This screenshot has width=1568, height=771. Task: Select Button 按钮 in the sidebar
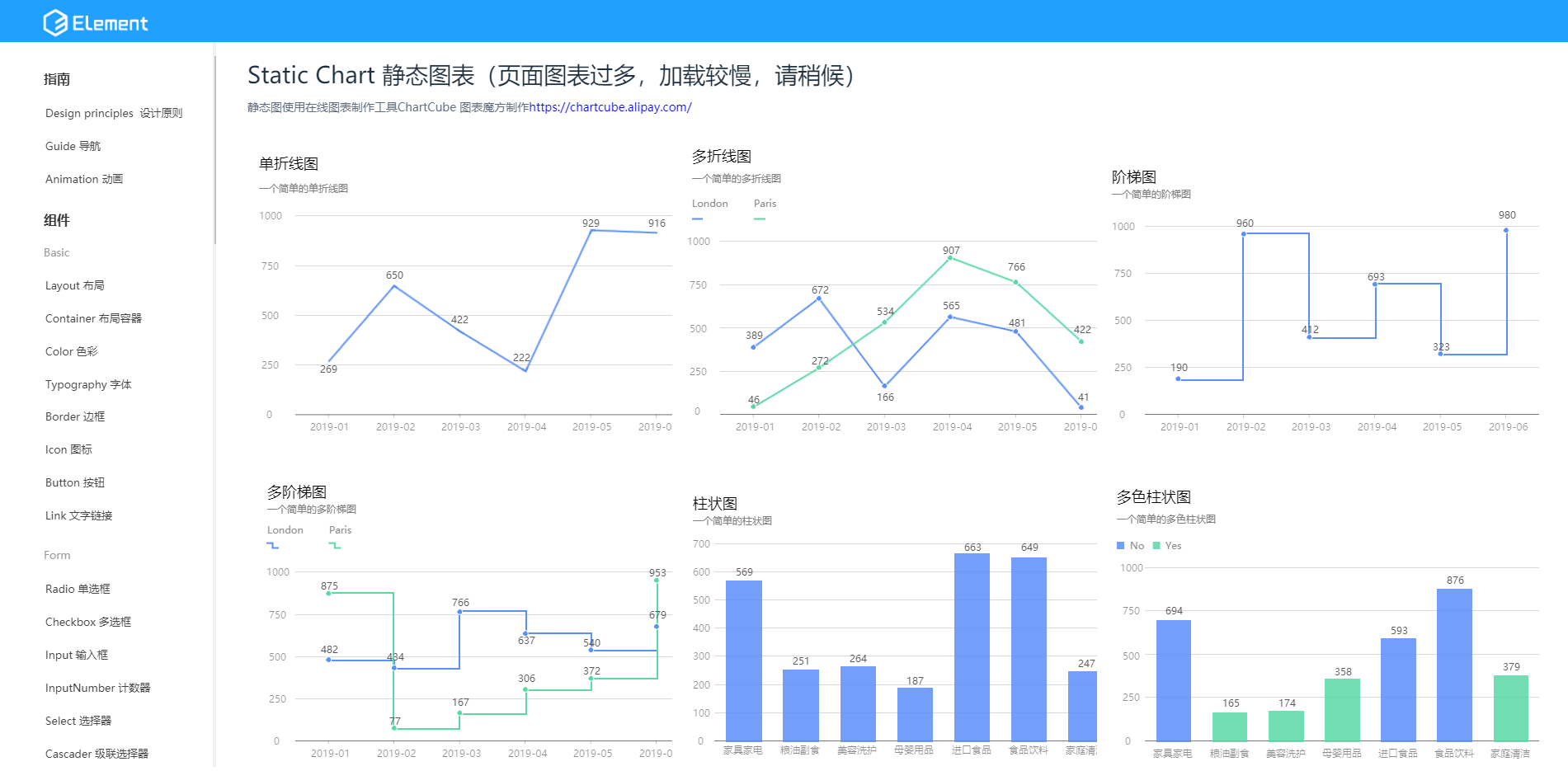point(75,482)
